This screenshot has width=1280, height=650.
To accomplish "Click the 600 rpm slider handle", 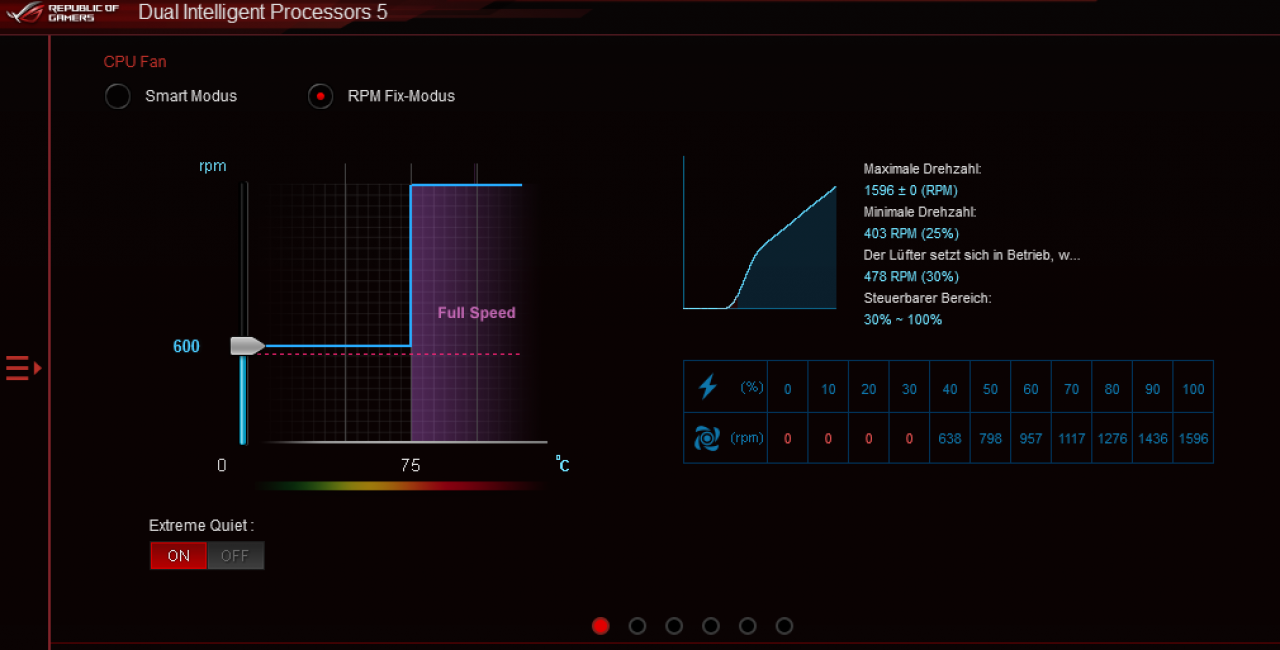I will click(247, 346).
